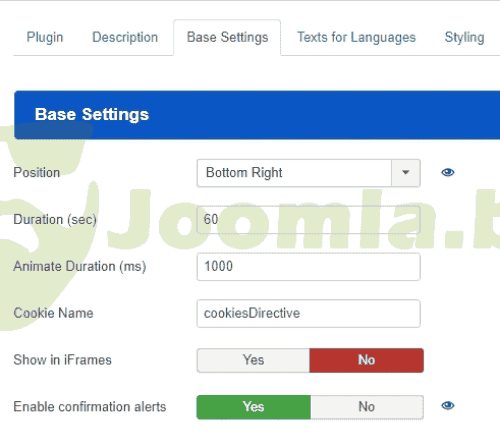Viewport: 500px width, 448px height.
Task: Open the Position dropdown showing Bottom Right
Action: point(308,173)
